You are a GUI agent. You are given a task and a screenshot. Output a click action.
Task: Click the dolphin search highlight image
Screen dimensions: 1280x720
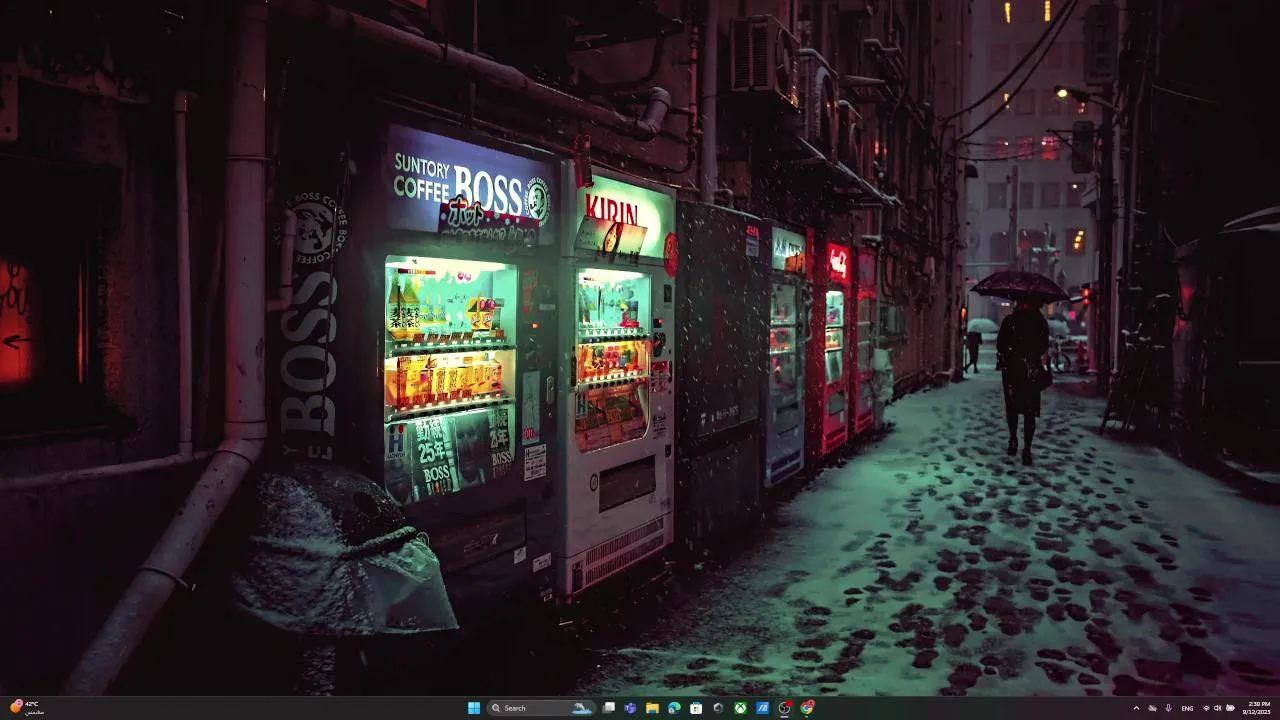point(581,708)
